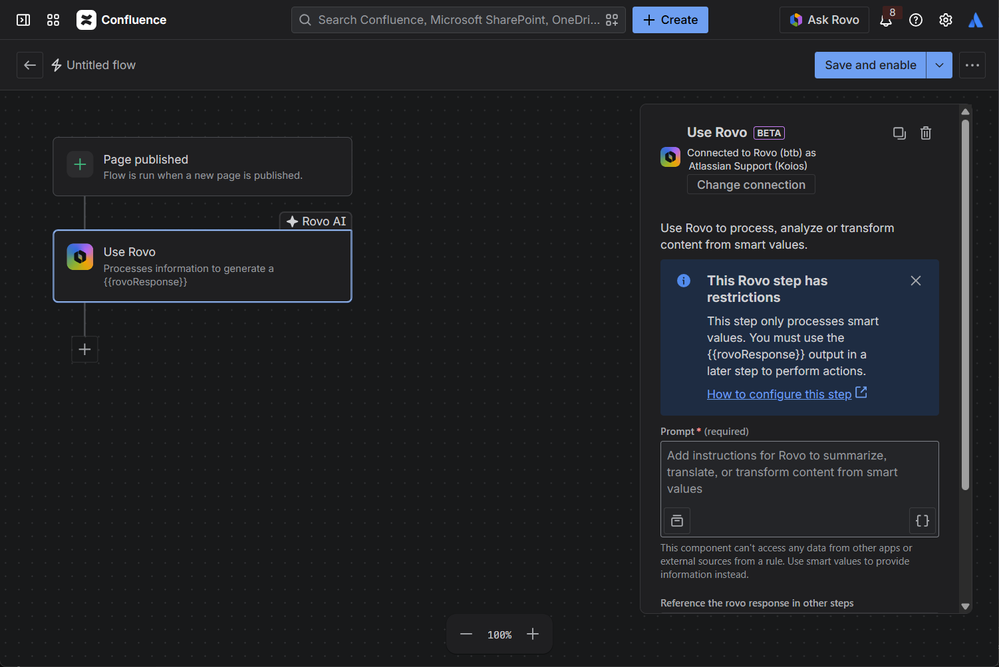Image resolution: width=999 pixels, height=667 pixels.
Task: Open the help question-mark icon
Action: pos(916,20)
